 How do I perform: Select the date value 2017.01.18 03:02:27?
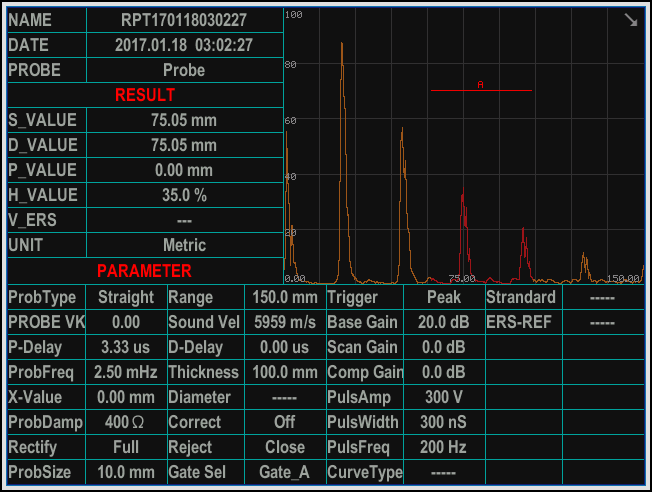(184, 45)
